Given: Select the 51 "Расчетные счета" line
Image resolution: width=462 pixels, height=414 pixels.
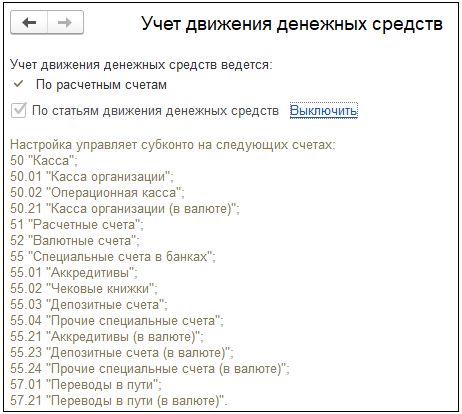Looking at the screenshot, I should point(77,225).
